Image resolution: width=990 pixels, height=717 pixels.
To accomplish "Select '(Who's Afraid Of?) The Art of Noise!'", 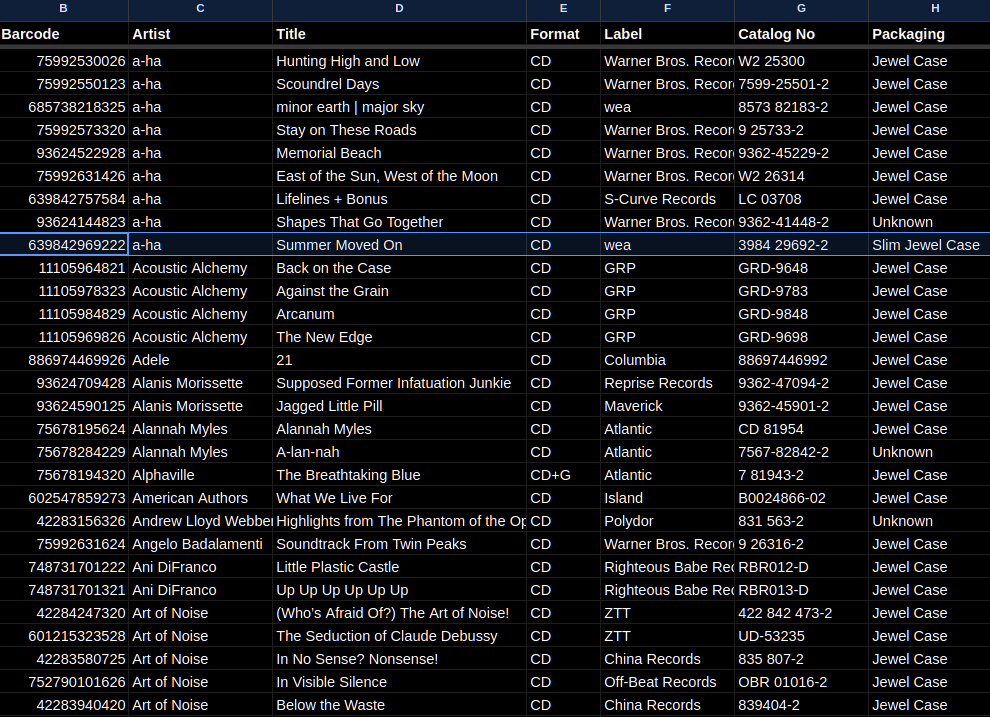I will pyautogui.click(x=399, y=613).
